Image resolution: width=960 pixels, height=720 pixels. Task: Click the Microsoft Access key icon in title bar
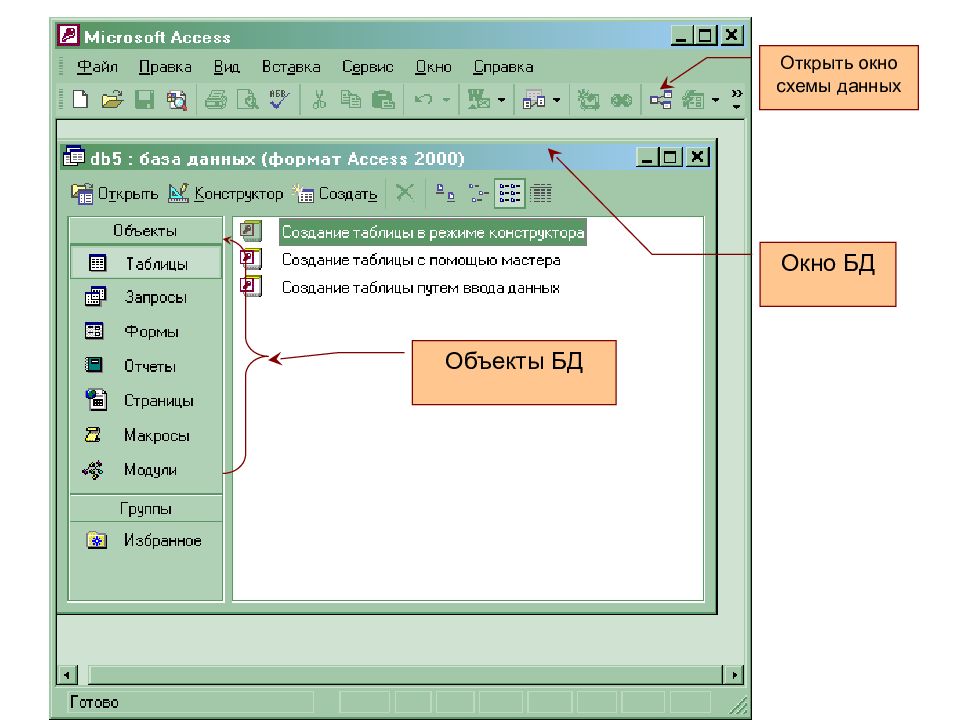point(68,36)
